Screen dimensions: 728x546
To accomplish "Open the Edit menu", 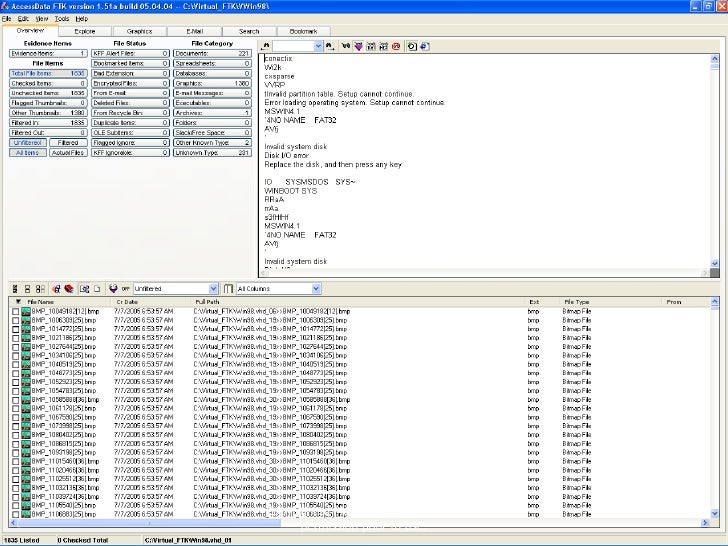I will 23,19.
